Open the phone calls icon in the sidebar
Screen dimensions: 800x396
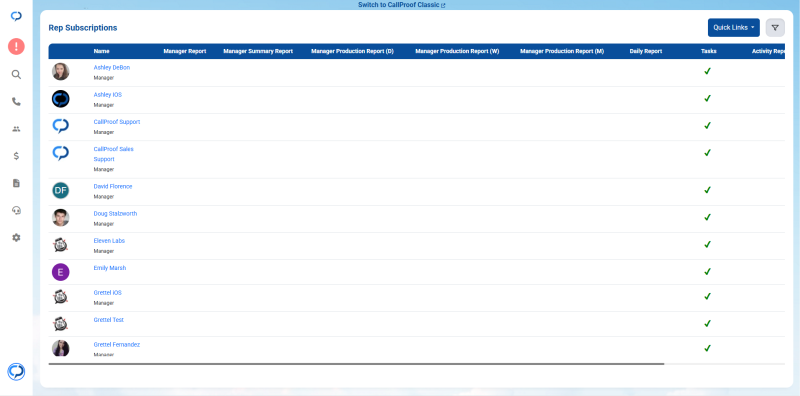pos(16,102)
